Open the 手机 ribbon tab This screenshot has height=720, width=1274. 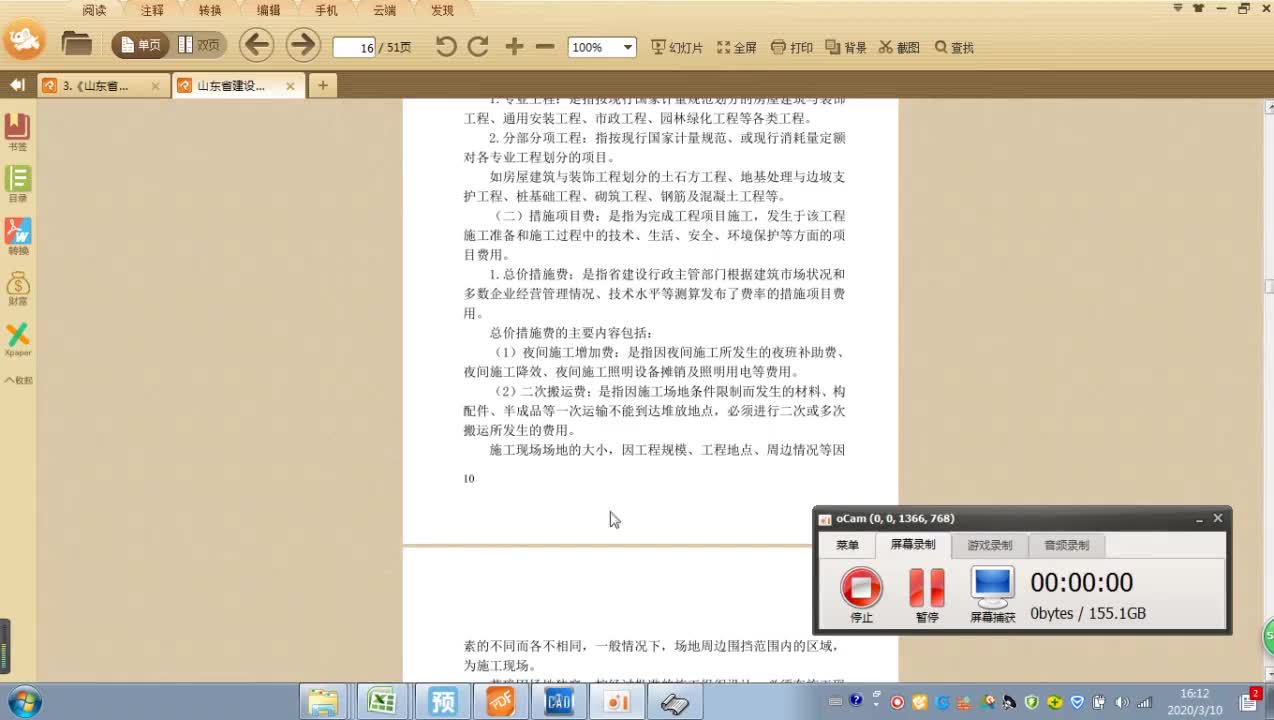pos(326,10)
